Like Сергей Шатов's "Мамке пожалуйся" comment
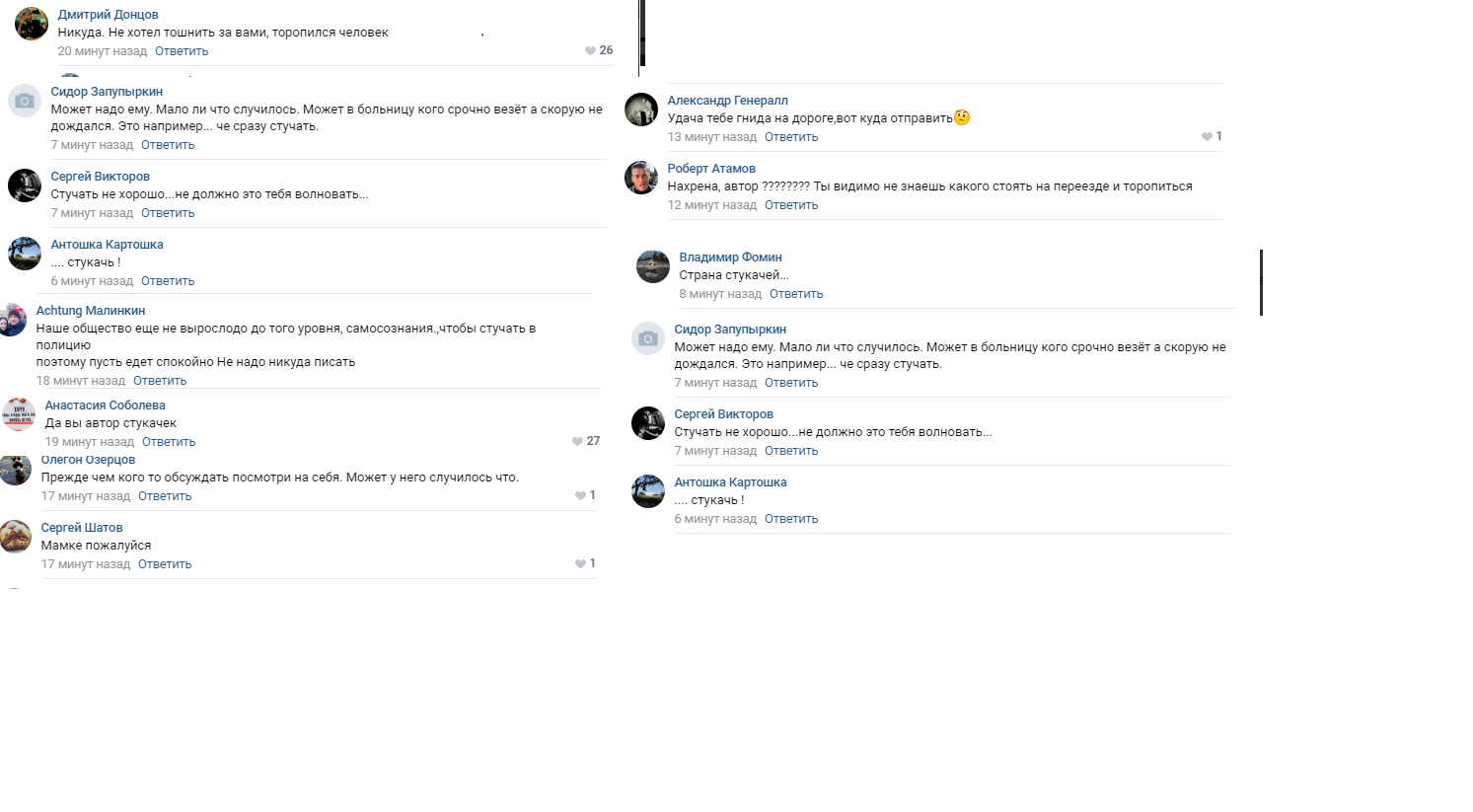1473x812 pixels. pos(580,563)
